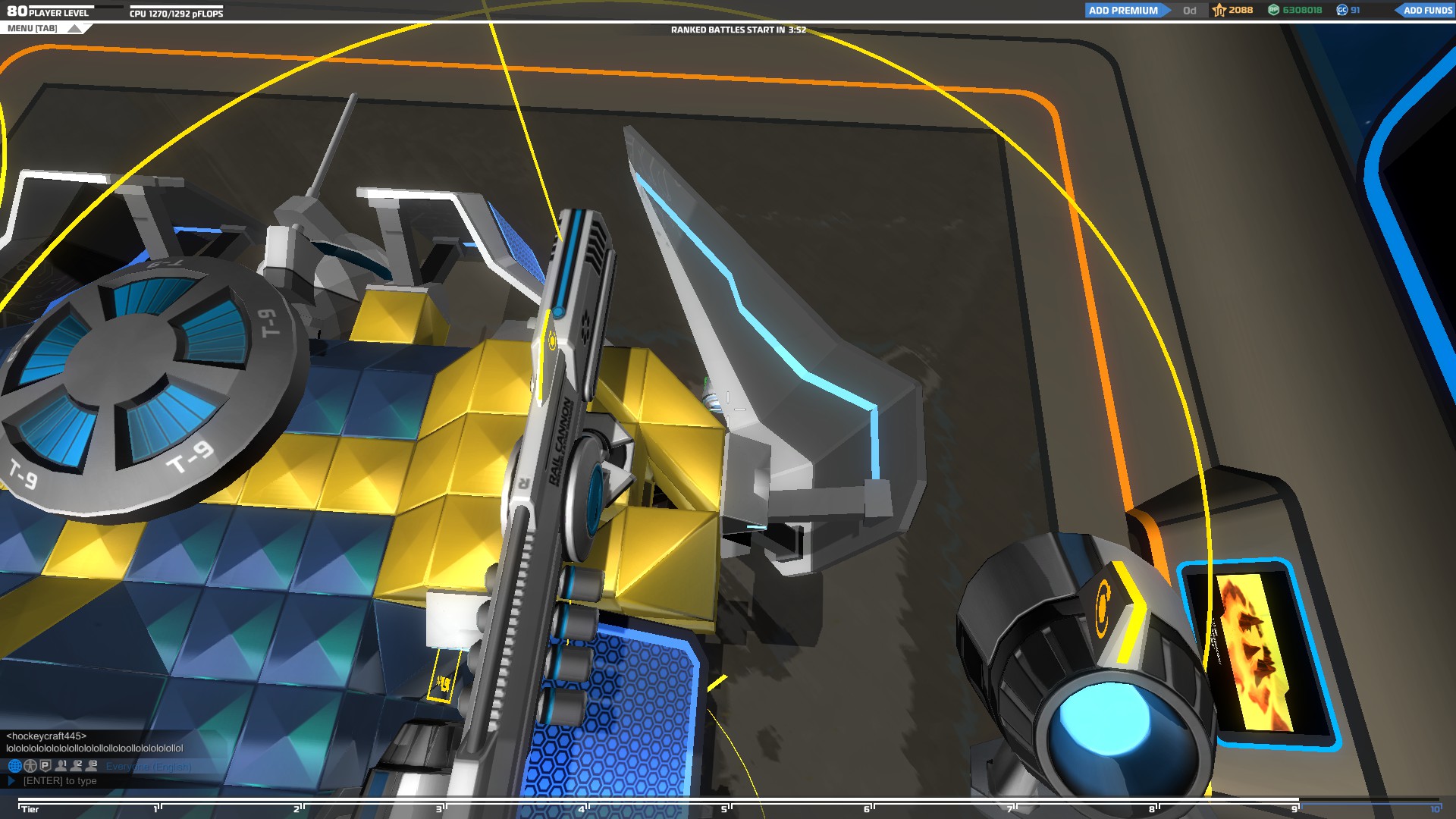Open private chat slot 3 icon
This screenshot has height=819, width=1456.
(x=92, y=766)
